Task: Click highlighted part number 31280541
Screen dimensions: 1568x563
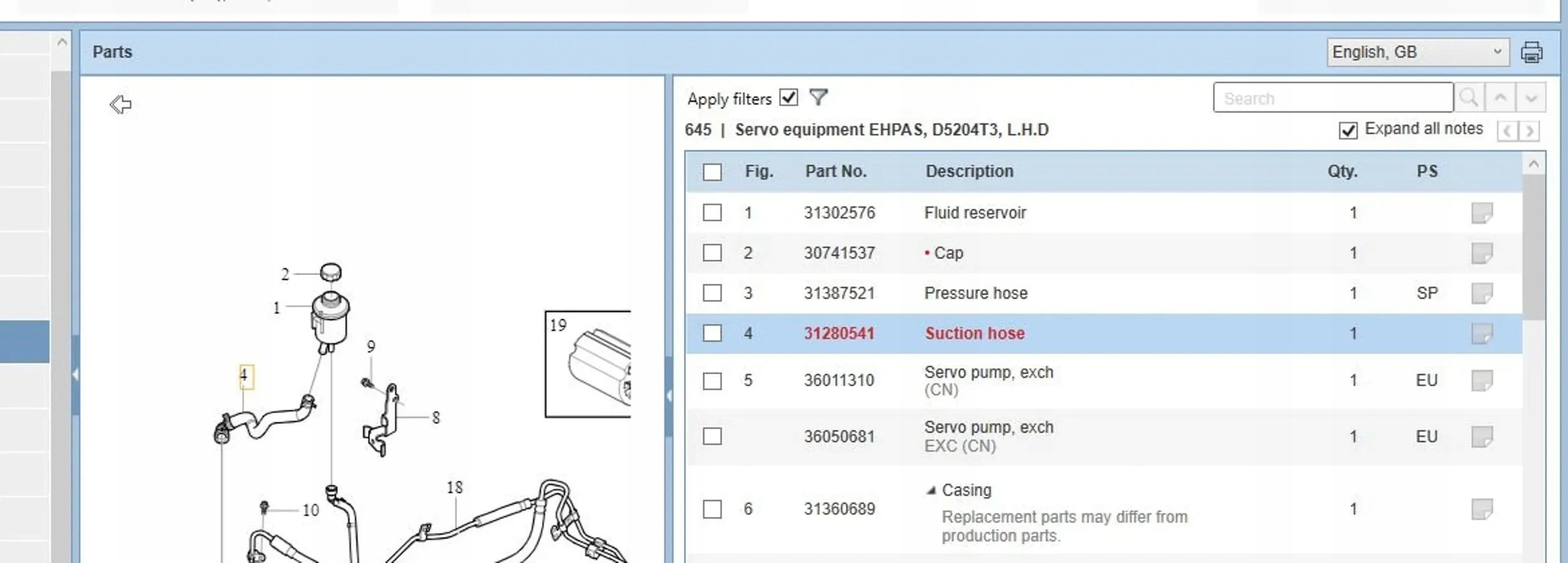Action: 840,333
